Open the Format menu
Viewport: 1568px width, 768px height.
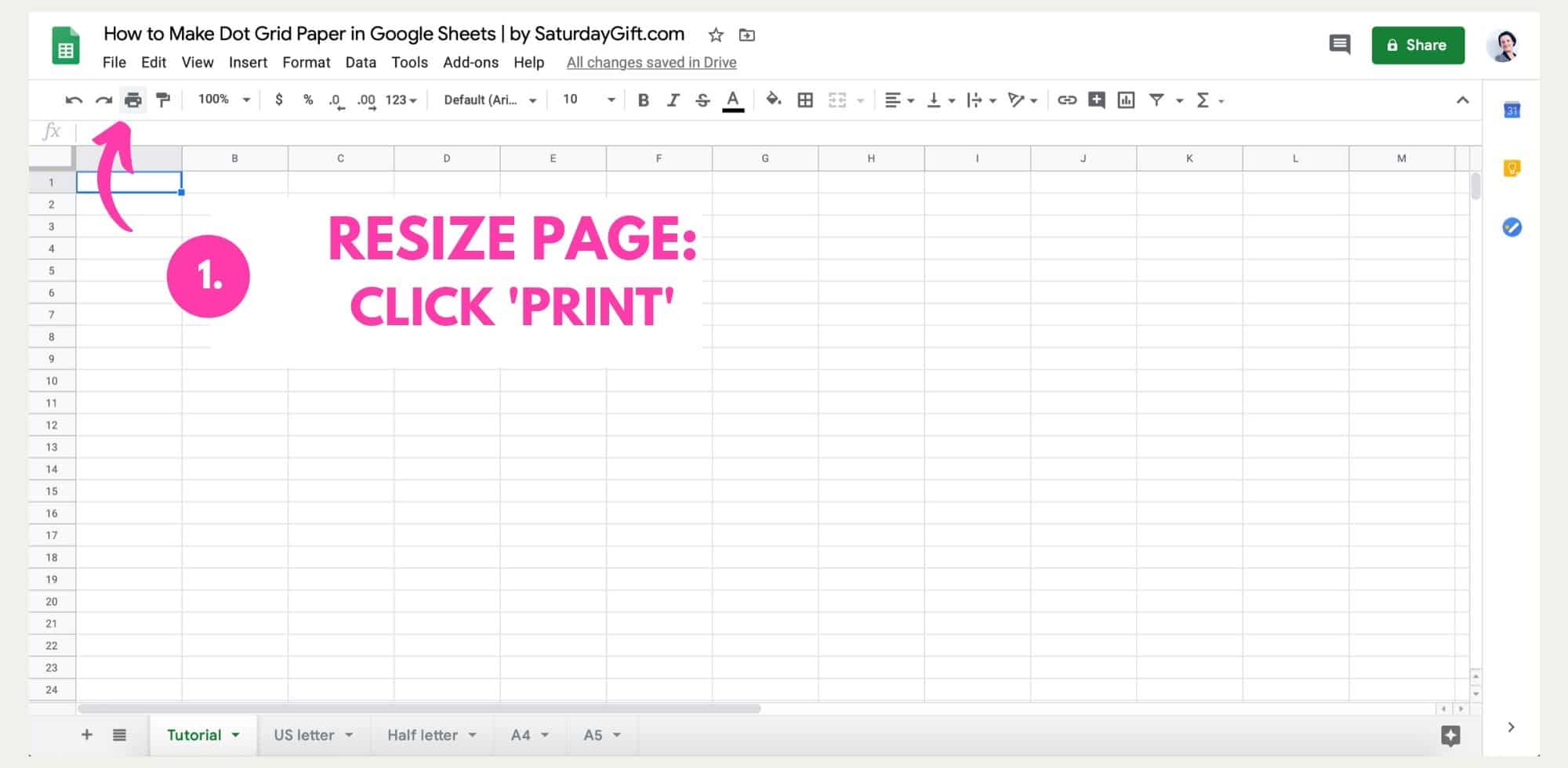click(x=307, y=63)
